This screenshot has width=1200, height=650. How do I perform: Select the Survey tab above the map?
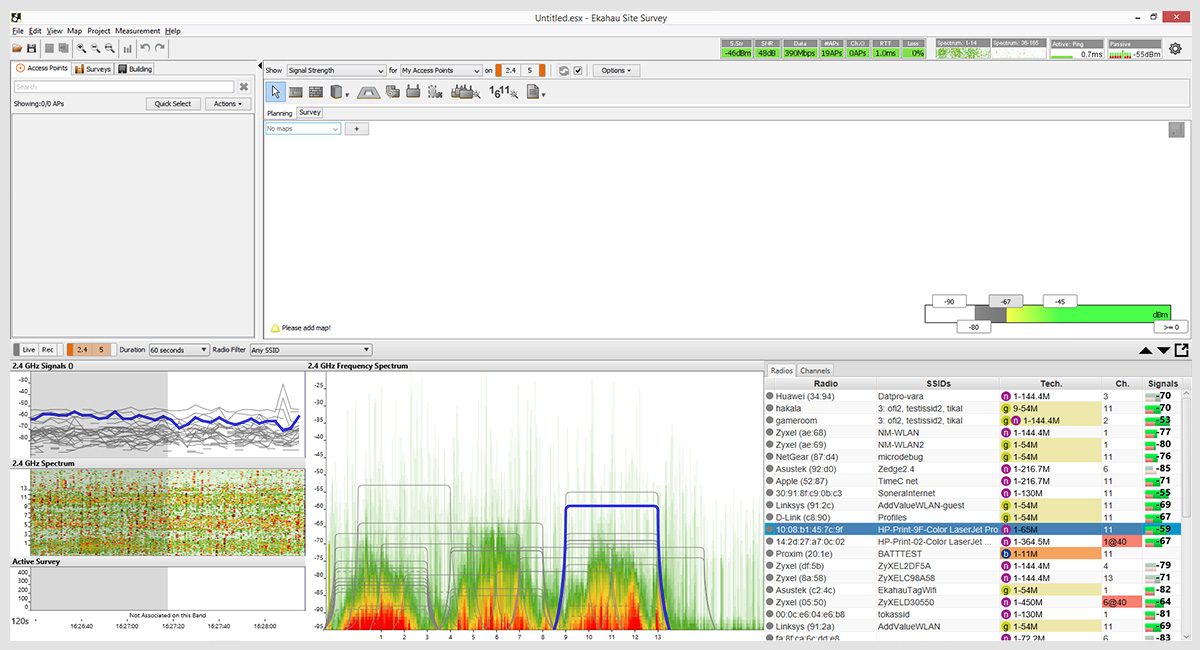point(309,113)
